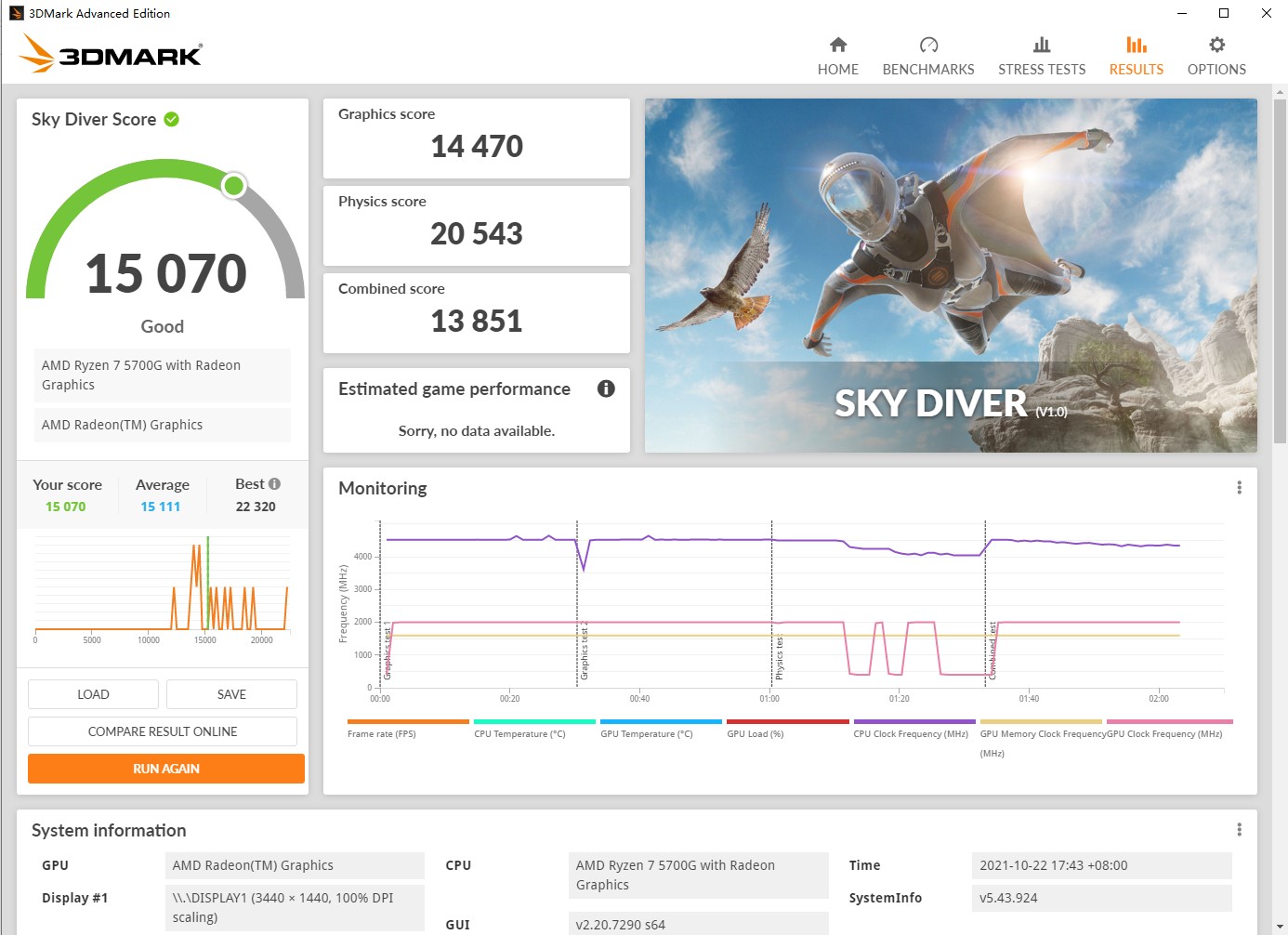This screenshot has width=1288, height=935.
Task: Switch to Stress Tests tab
Action: [x=1042, y=57]
